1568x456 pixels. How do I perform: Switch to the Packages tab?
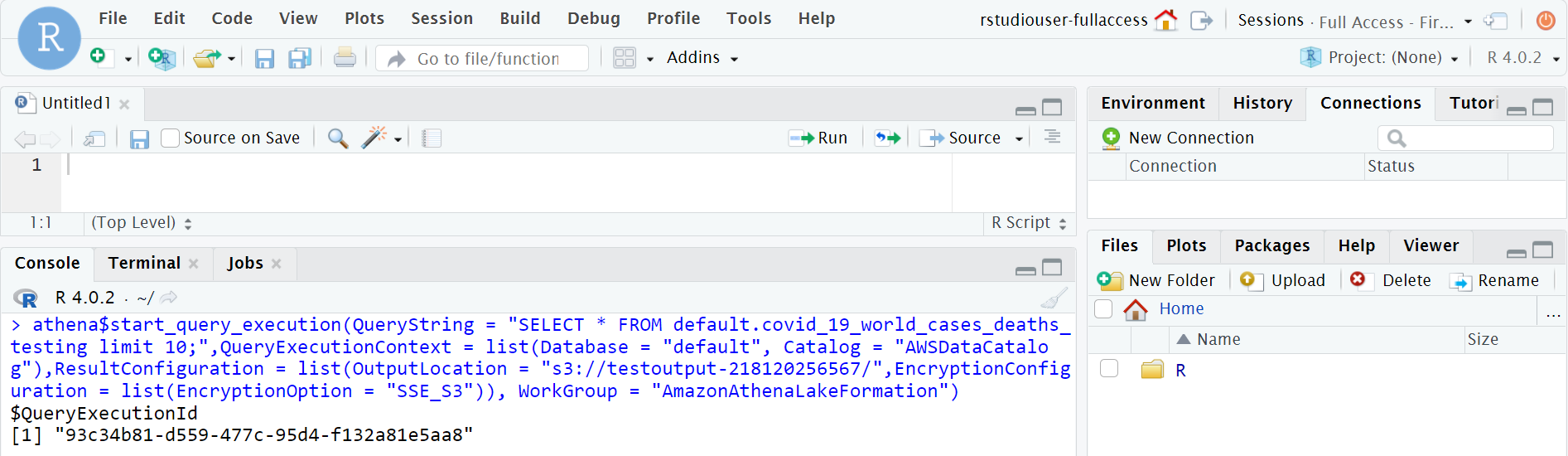pyautogui.click(x=1271, y=245)
